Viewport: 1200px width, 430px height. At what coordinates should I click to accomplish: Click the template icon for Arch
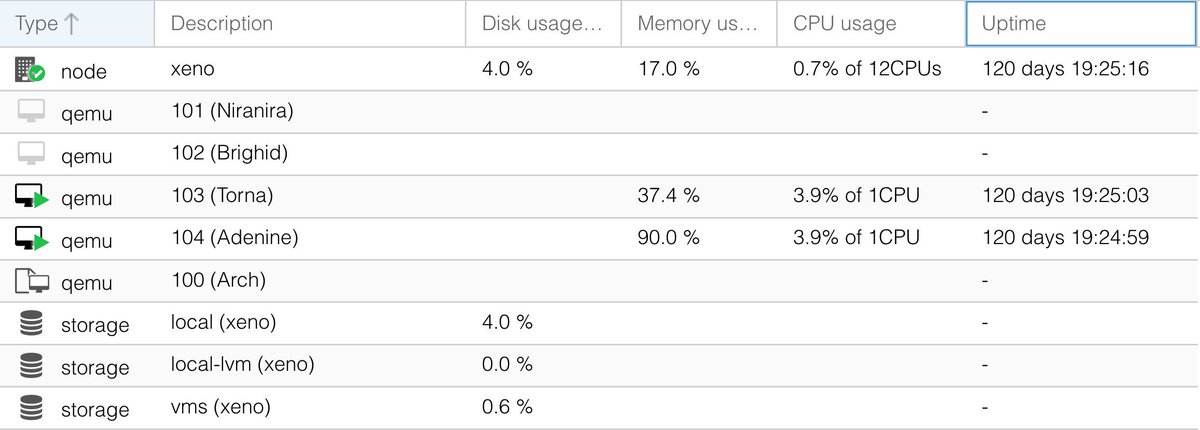[31, 281]
